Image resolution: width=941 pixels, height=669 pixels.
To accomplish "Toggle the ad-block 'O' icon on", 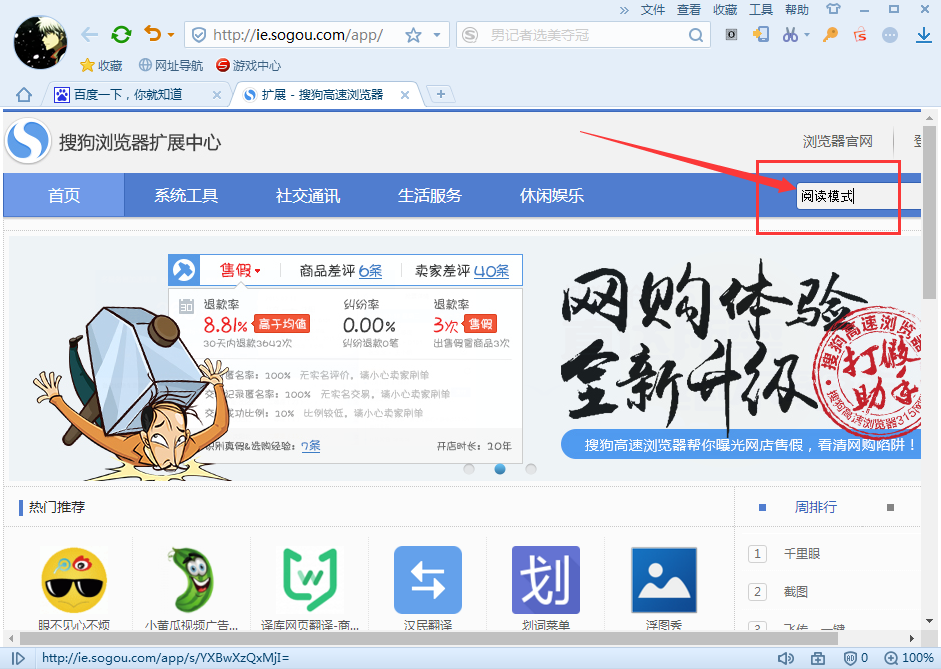I will click(729, 34).
